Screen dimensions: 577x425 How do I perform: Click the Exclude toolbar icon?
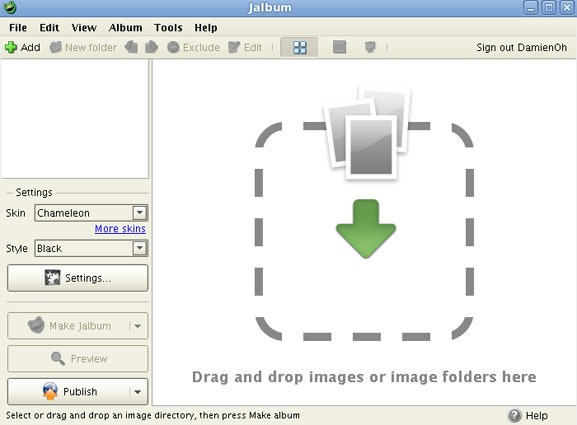point(173,47)
